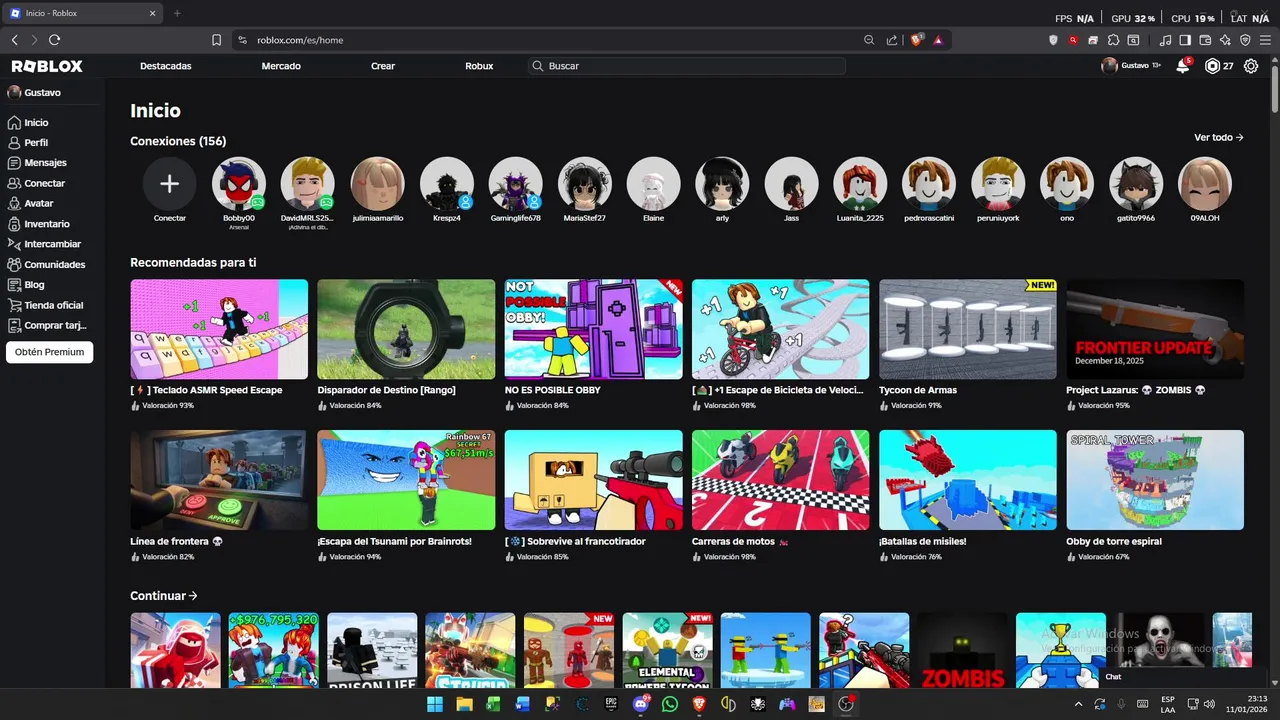Reload the page with browser refresh icon

coord(55,40)
